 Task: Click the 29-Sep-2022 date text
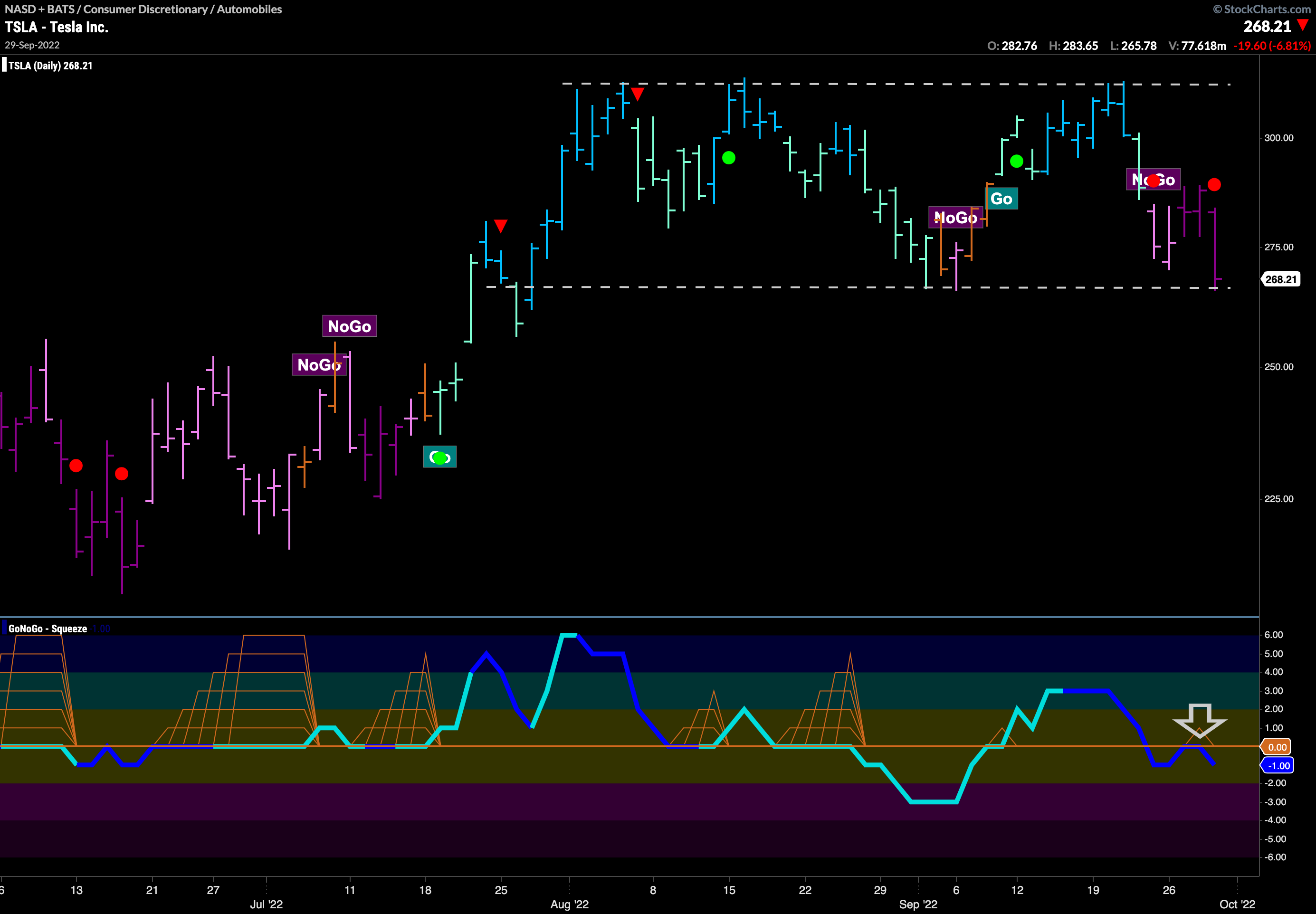32,45
